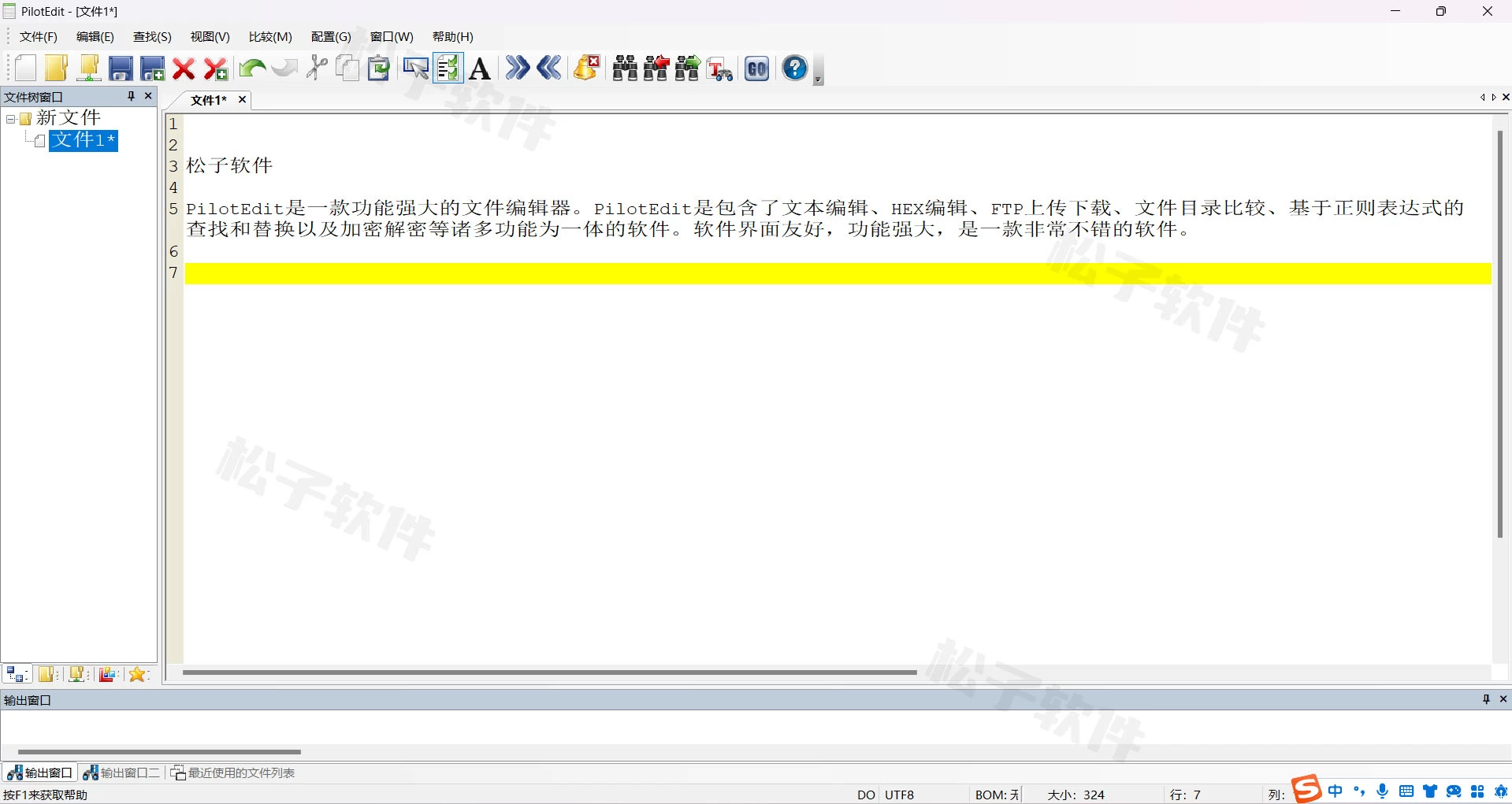Switch to the 输出窗口二 tab
1512x804 pixels.
(121, 773)
